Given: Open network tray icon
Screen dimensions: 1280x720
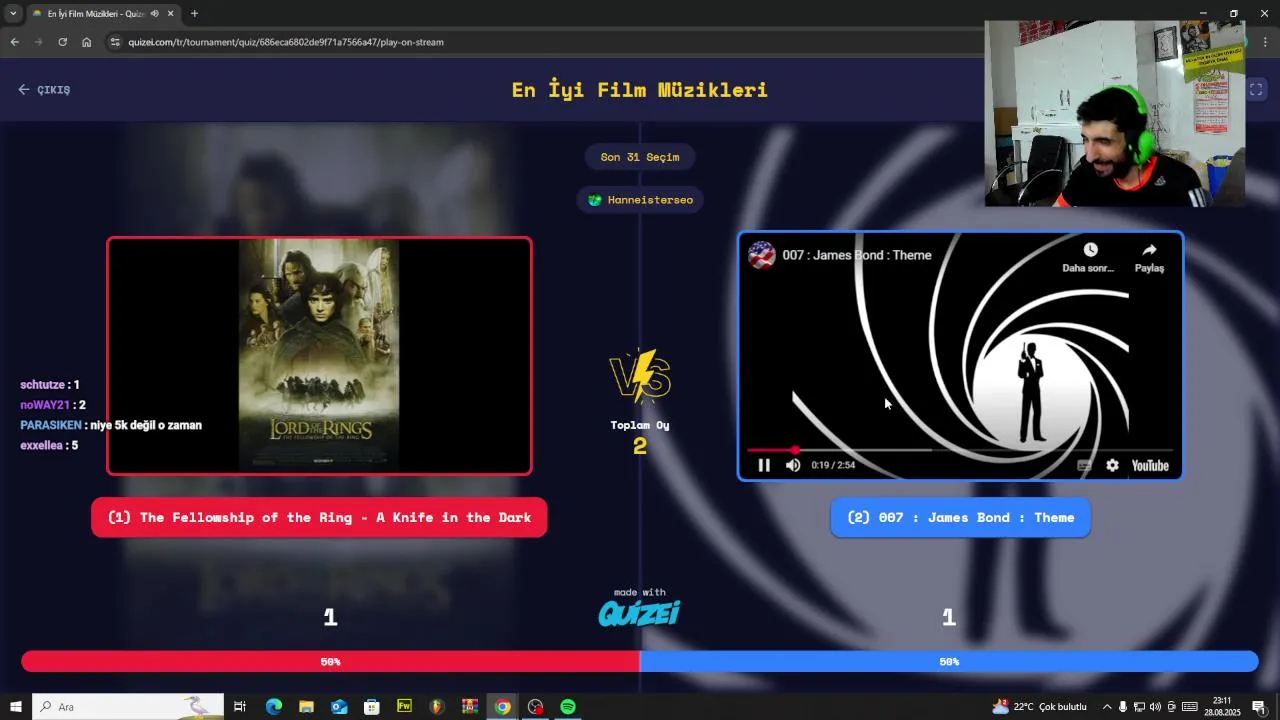Looking at the screenshot, I should (1139, 707).
